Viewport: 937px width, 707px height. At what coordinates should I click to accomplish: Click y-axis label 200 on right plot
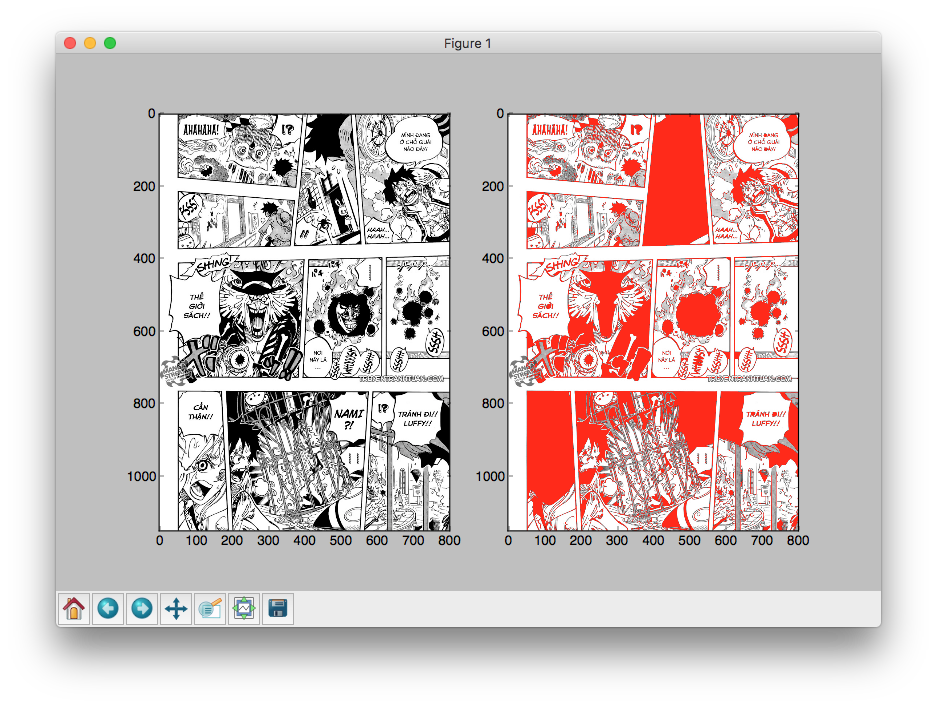[x=493, y=186]
